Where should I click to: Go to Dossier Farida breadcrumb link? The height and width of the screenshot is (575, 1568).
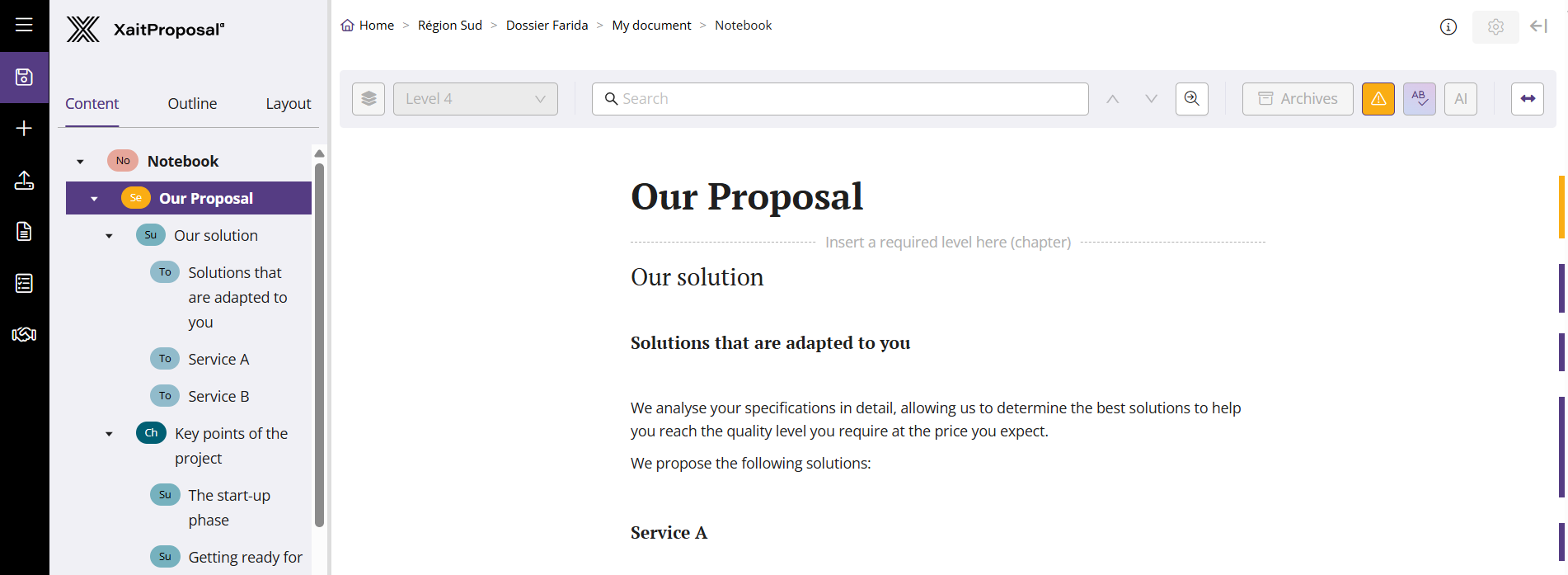coord(547,26)
